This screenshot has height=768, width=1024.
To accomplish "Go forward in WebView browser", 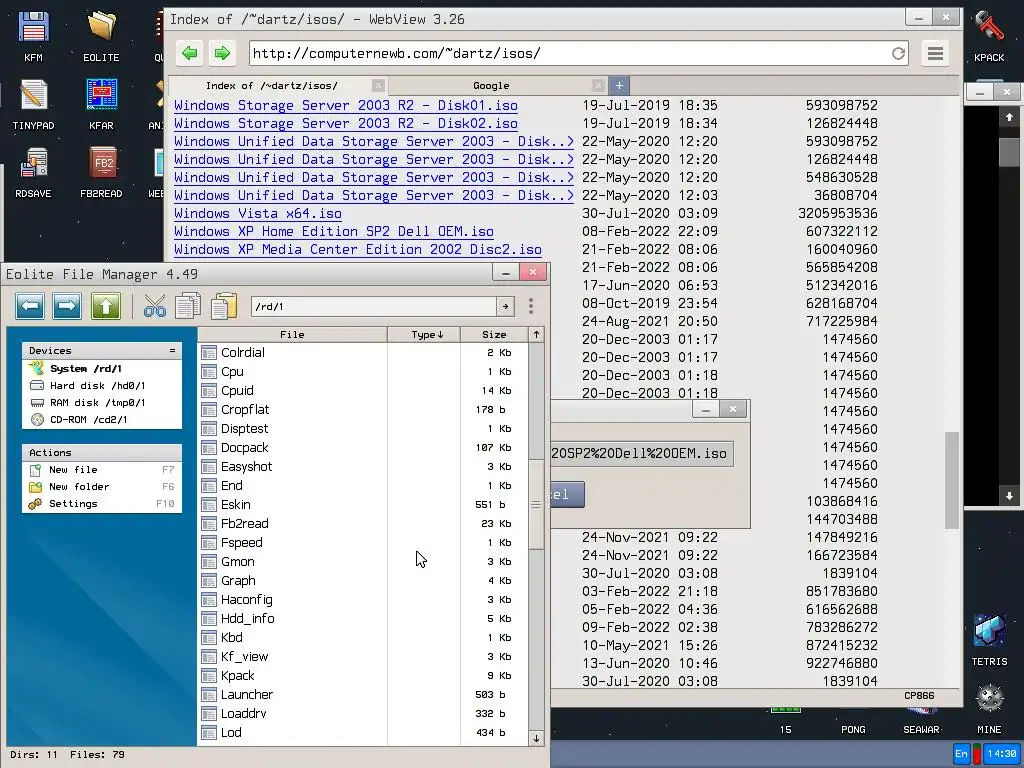I will (x=222, y=53).
